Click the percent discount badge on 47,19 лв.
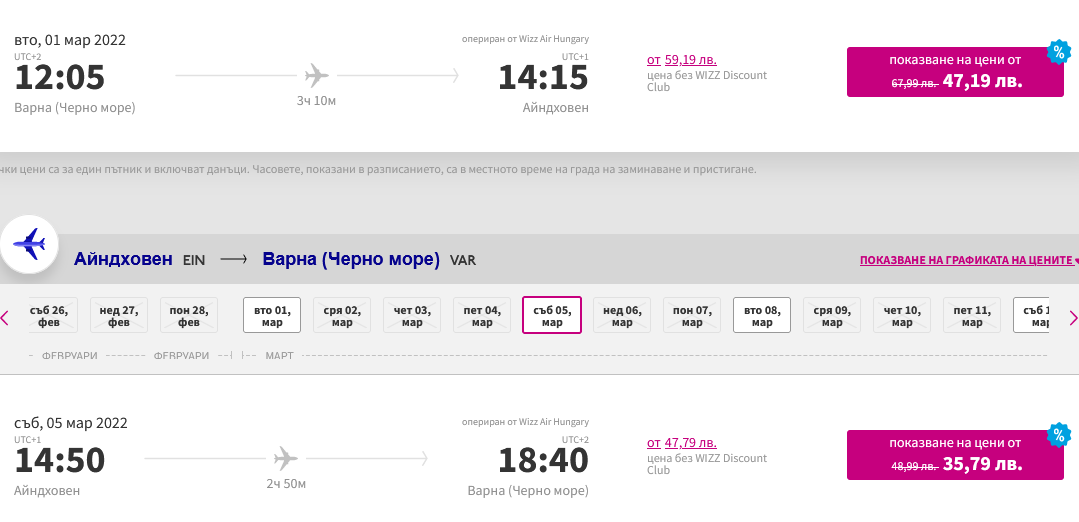This screenshot has width=1079, height=522. click(1058, 52)
